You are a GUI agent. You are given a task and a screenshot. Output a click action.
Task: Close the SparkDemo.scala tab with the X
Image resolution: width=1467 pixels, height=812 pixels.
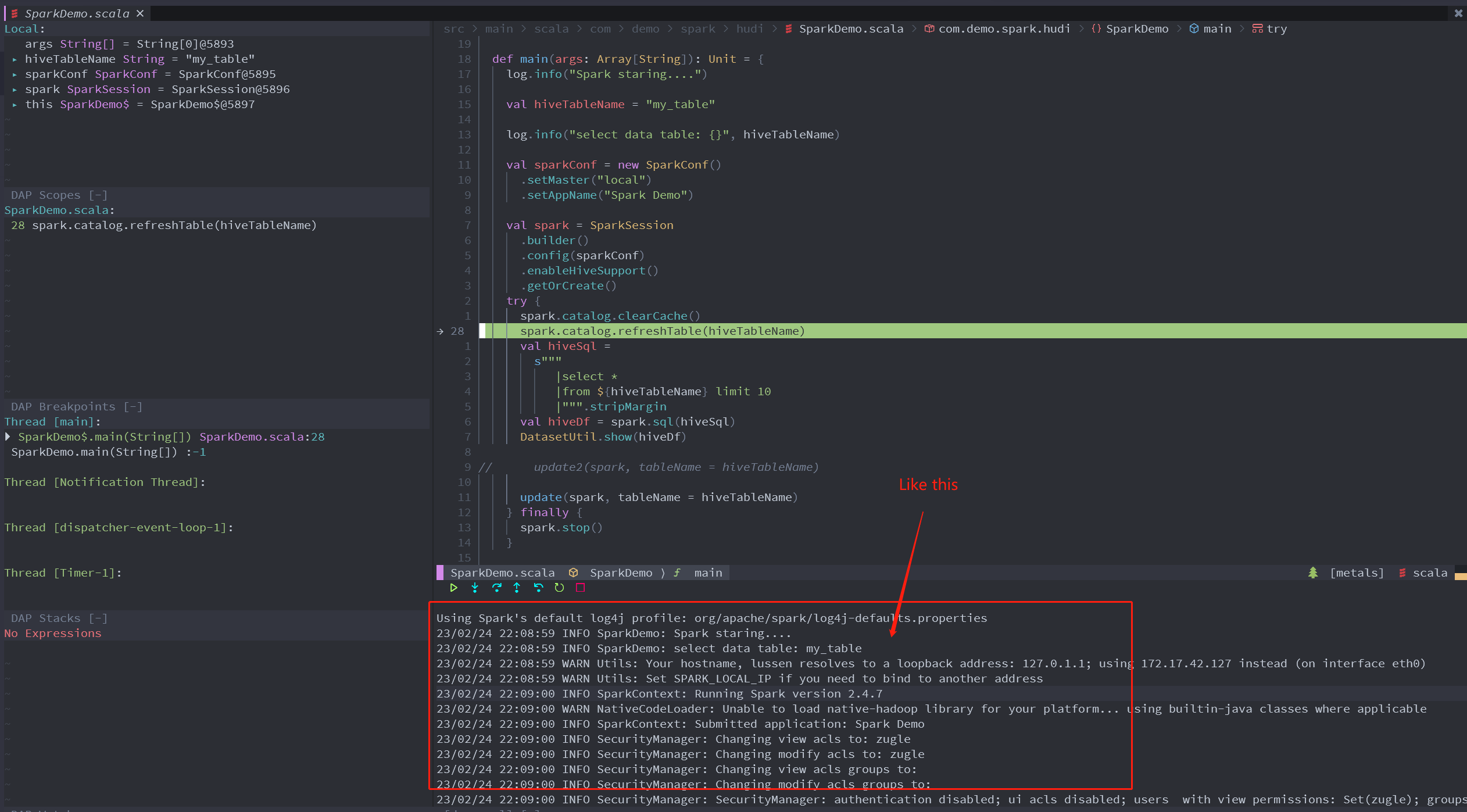(x=140, y=13)
